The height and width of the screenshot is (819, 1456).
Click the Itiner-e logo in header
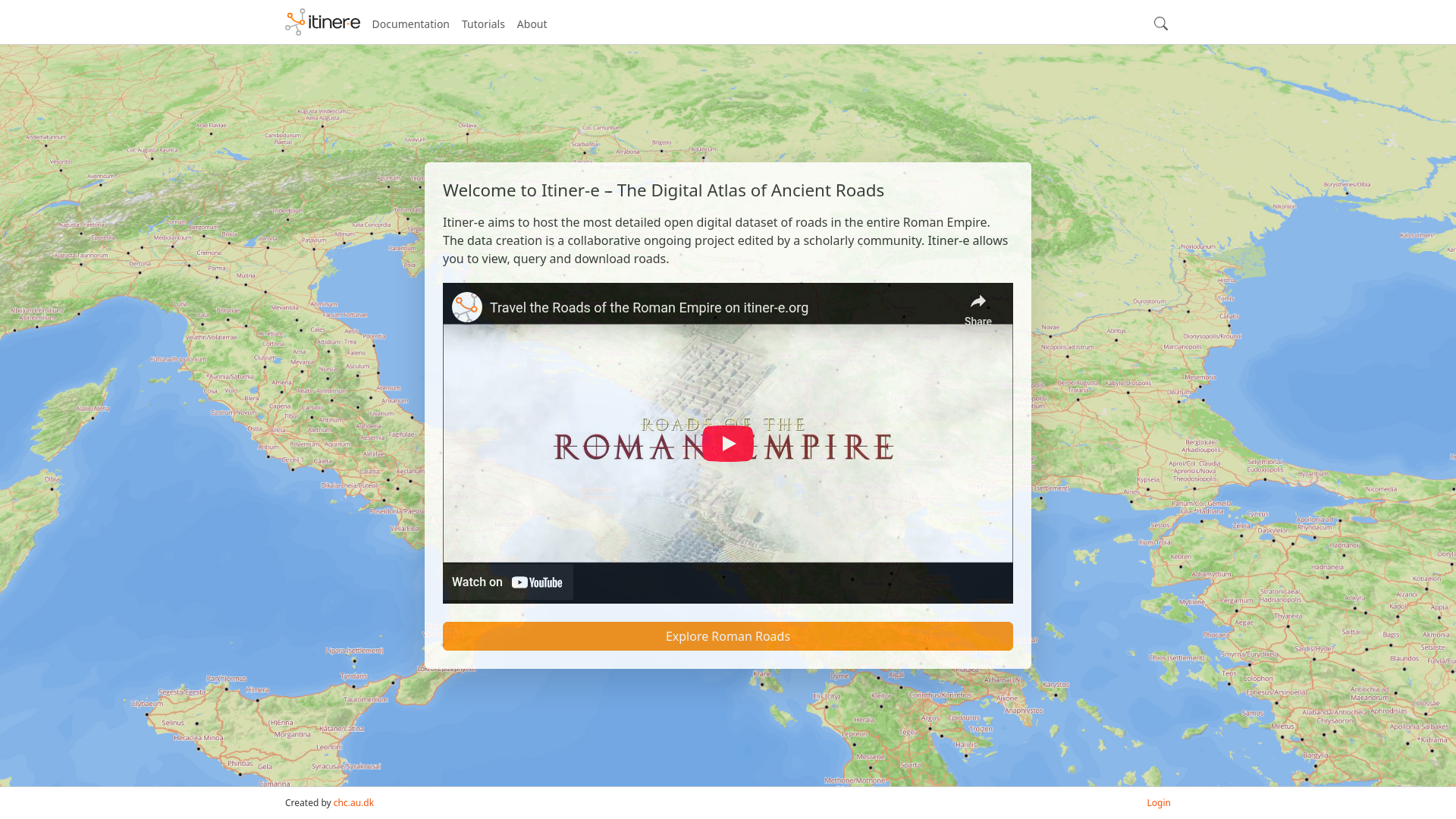pyautogui.click(x=322, y=23)
